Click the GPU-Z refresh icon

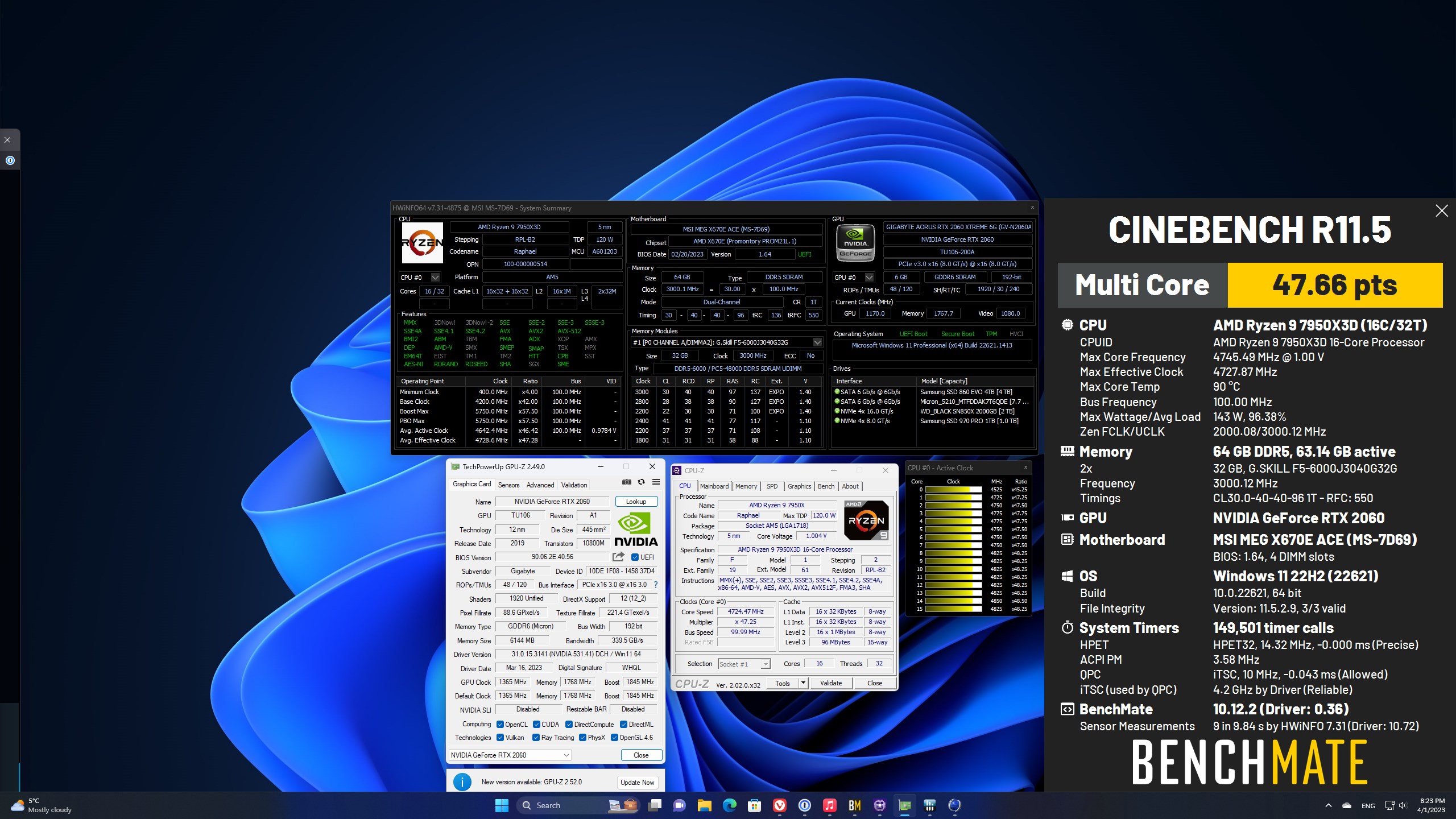click(x=641, y=482)
